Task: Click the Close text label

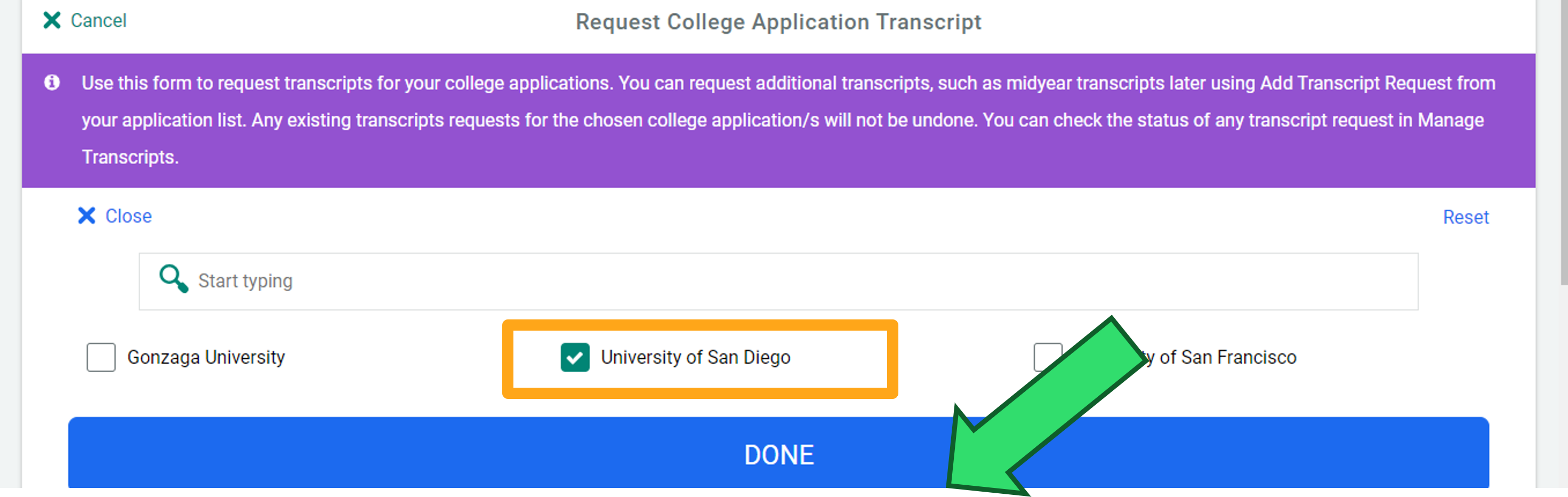Action: click(128, 216)
